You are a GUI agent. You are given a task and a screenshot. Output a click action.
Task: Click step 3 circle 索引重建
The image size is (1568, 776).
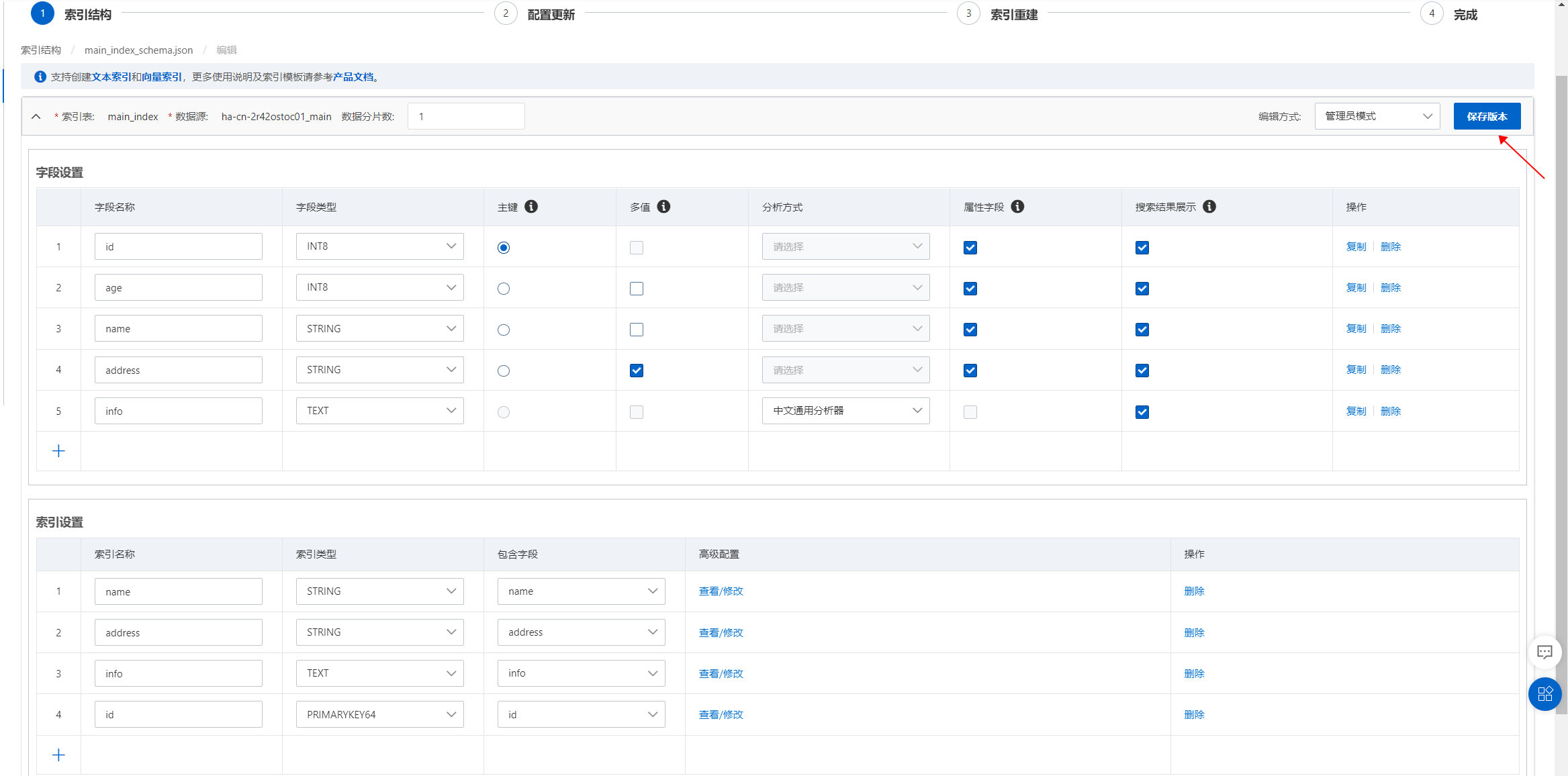(x=968, y=13)
